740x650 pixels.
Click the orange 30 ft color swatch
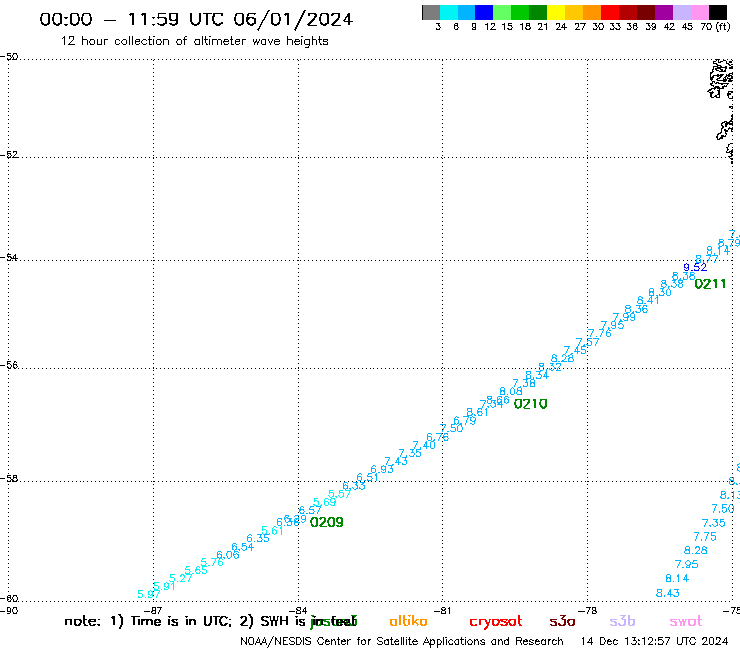[x=592, y=12]
